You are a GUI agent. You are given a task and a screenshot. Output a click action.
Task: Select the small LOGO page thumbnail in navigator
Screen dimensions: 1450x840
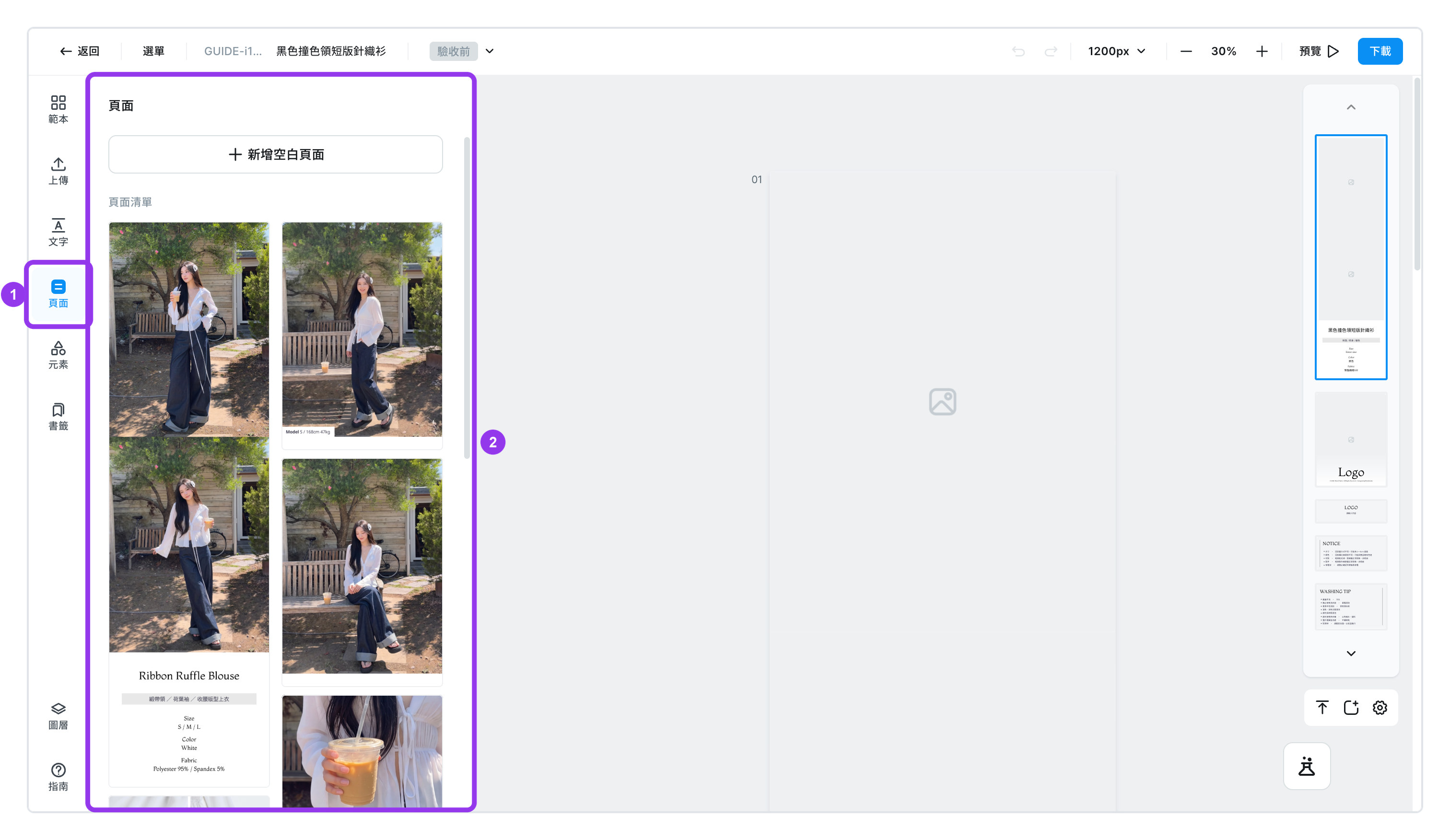click(1351, 510)
